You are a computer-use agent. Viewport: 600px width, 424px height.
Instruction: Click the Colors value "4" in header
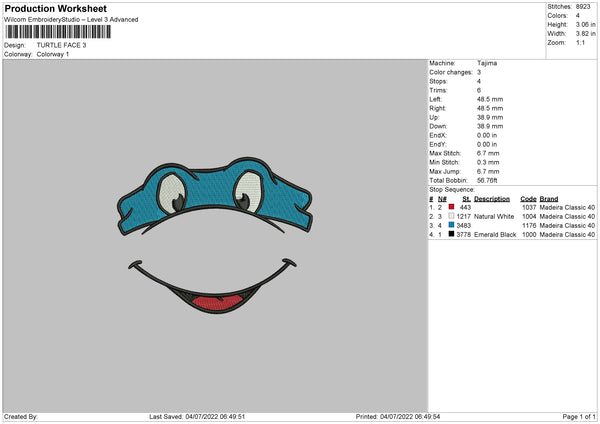pyautogui.click(x=578, y=16)
